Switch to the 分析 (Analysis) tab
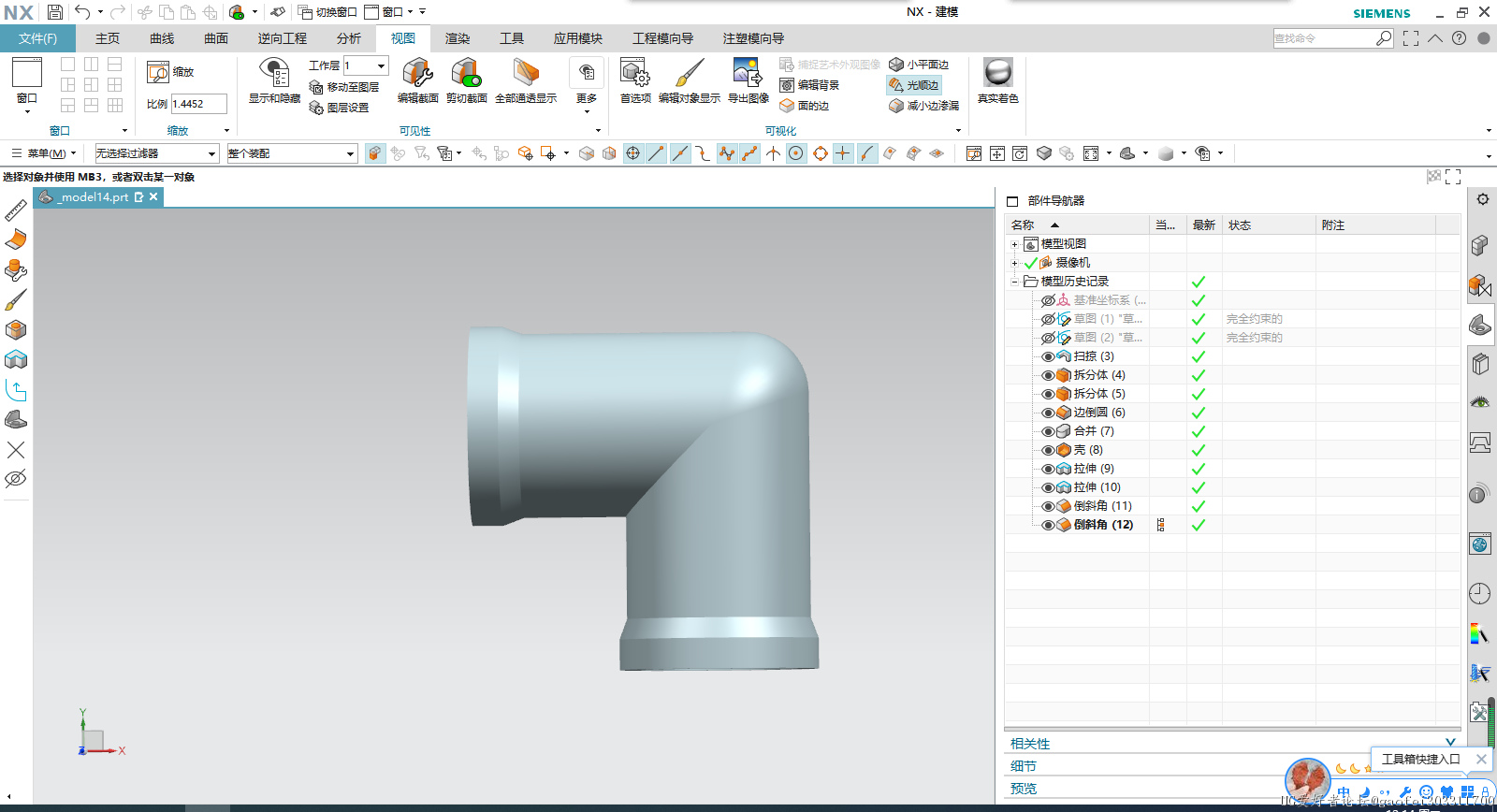Image resolution: width=1497 pixels, height=812 pixels. click(x=349, y=38)
